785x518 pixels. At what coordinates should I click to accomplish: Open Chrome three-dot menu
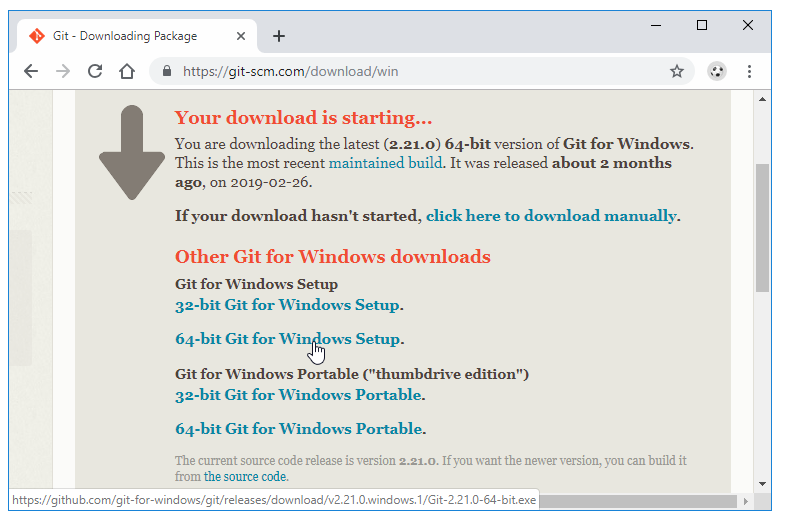(749, 71)
